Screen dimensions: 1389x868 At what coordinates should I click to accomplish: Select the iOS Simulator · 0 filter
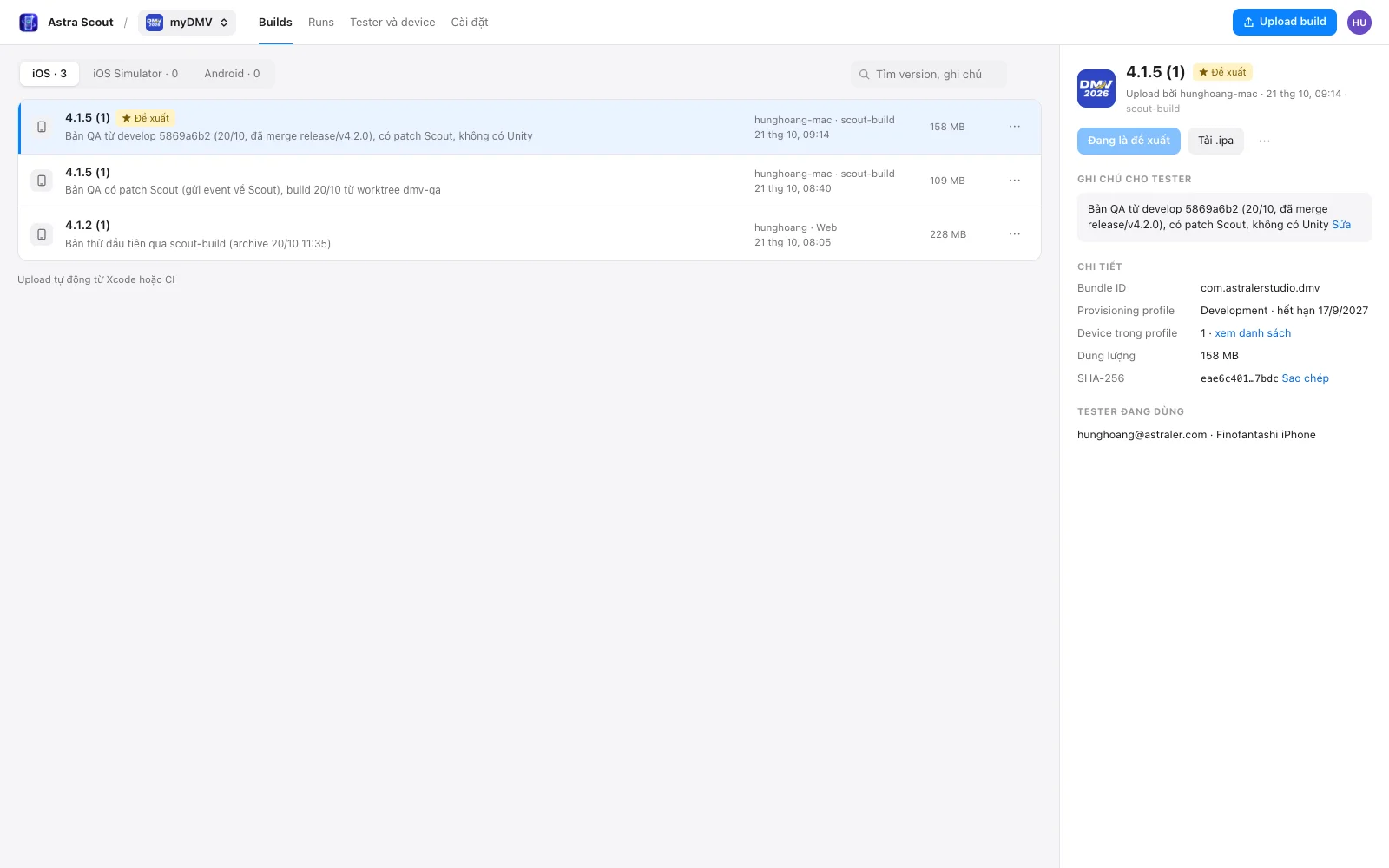[x=135, y=74]
